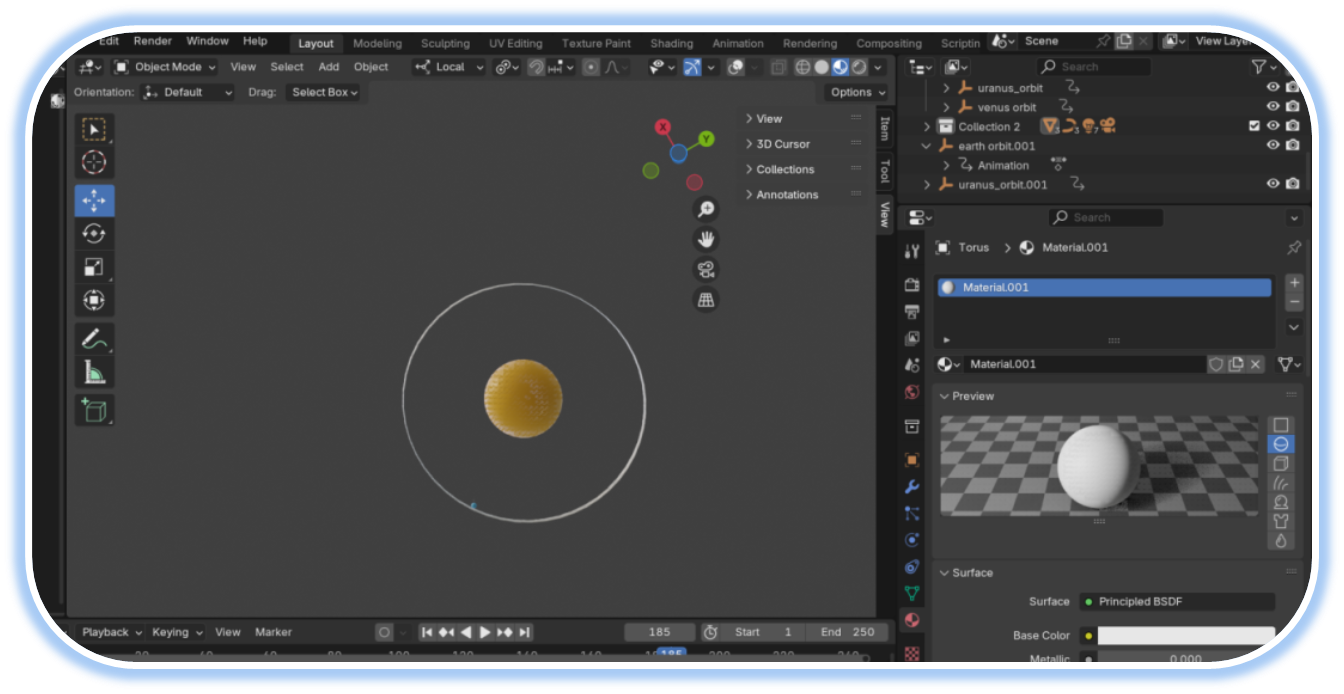Switch to the Shading workspace tab
The width and height of the screenshot is (1344, 694).
pyautogui.click(x=671, y=43)
